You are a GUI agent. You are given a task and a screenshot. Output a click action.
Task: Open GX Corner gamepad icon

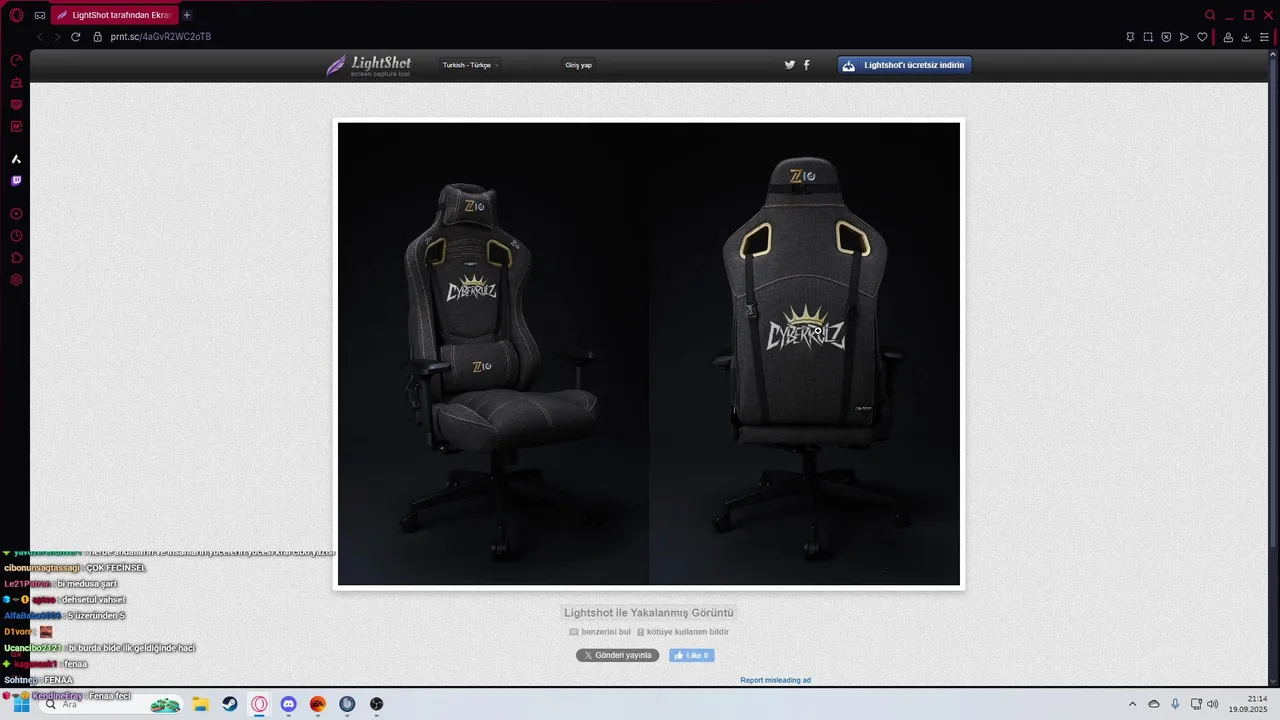pyautogui.click(x=40, y=15)
